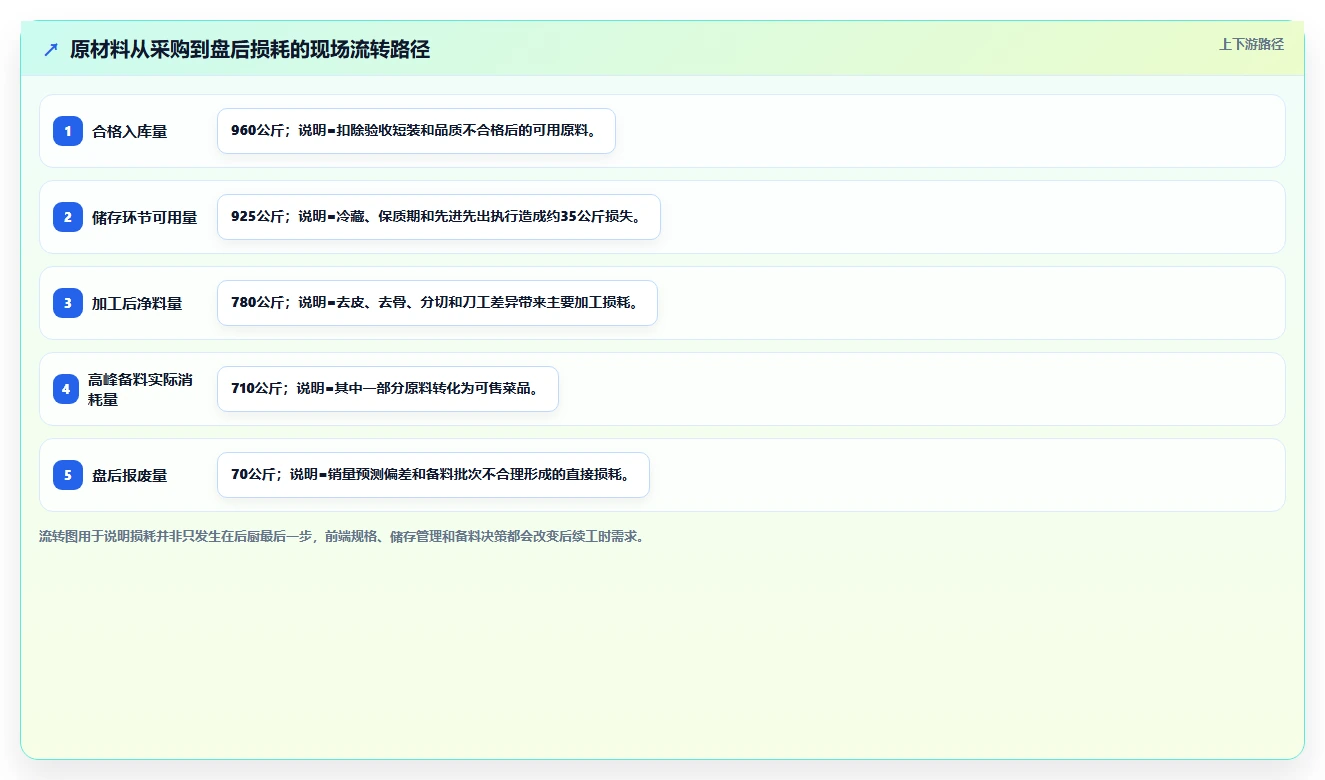Click the 上下游路径 label in header

coord(1251,44)
